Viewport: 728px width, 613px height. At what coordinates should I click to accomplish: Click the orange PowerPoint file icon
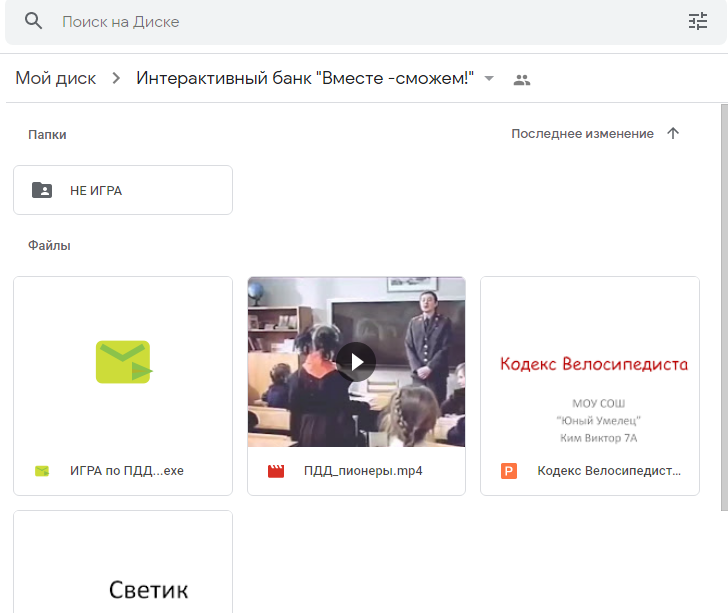509,471
